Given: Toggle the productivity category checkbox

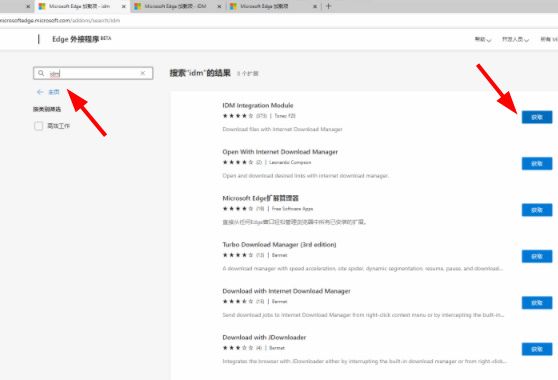Looking at the screenshot, I should (38, 126).
